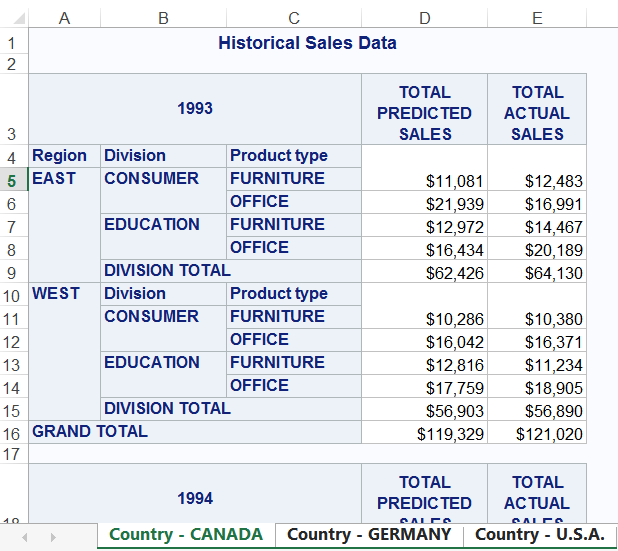618x551 pixels.
Task: Select the Historical Sales Data title cell
Action: 307,43
